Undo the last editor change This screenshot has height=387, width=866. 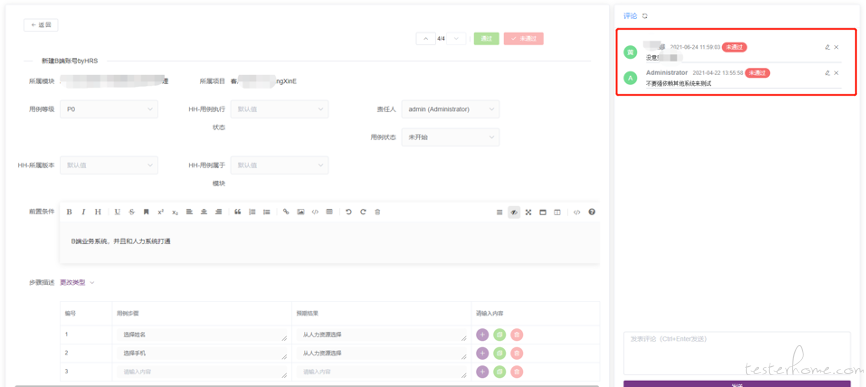(348, 212)
